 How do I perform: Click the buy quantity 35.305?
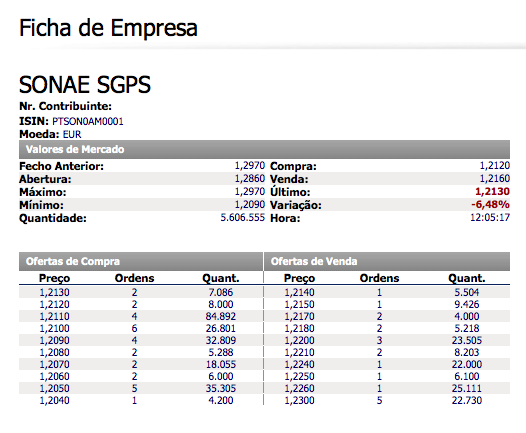(221, 388)
